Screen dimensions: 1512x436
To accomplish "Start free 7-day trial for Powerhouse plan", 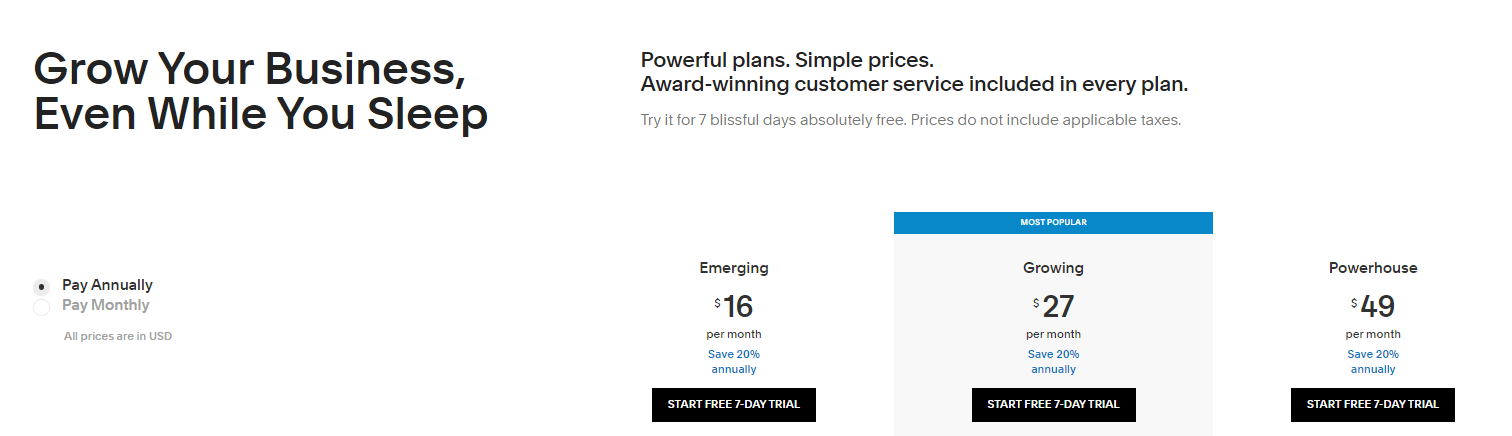I will click(x=1373, y=405).
